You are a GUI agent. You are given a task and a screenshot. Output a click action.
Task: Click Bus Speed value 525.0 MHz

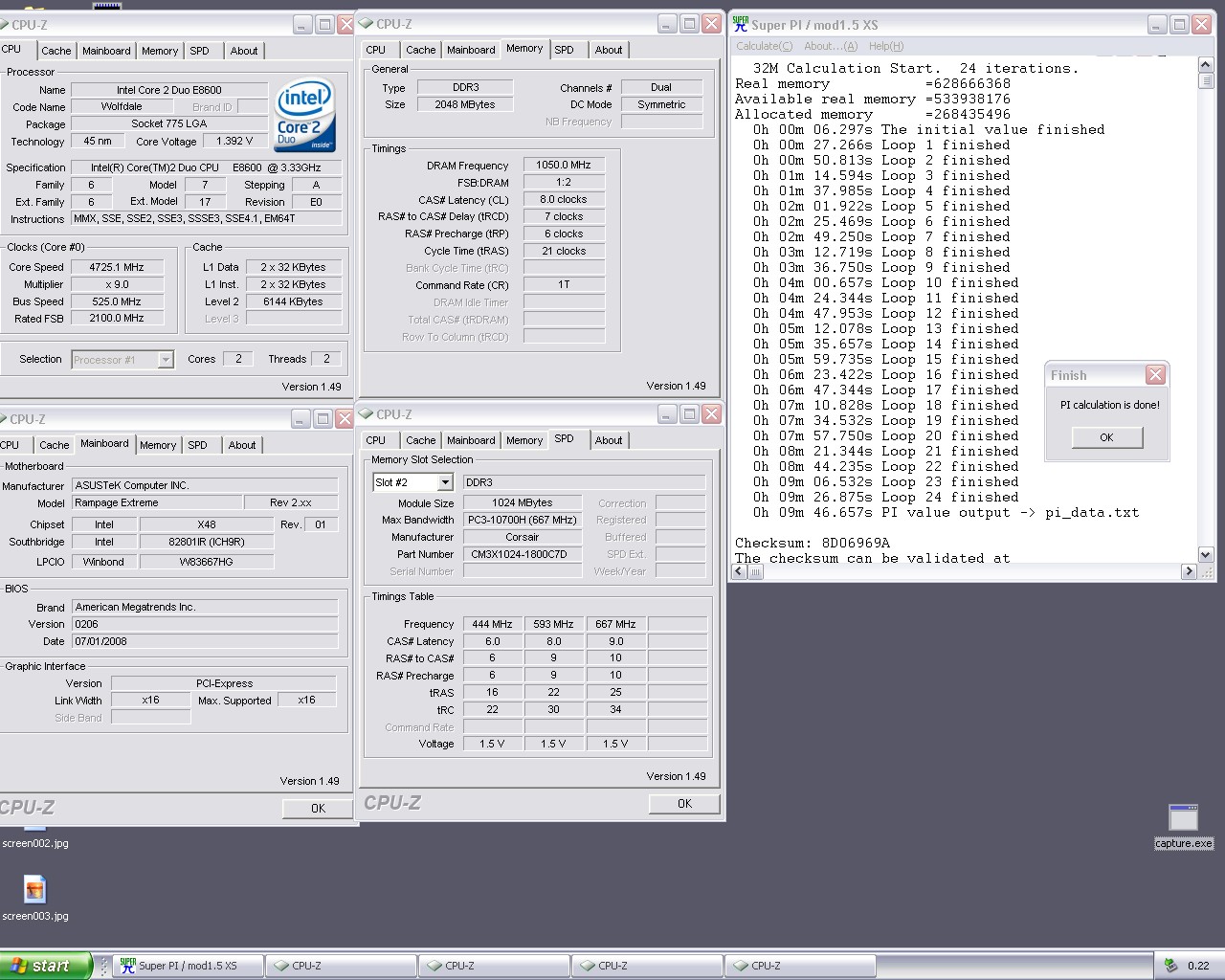117,301
